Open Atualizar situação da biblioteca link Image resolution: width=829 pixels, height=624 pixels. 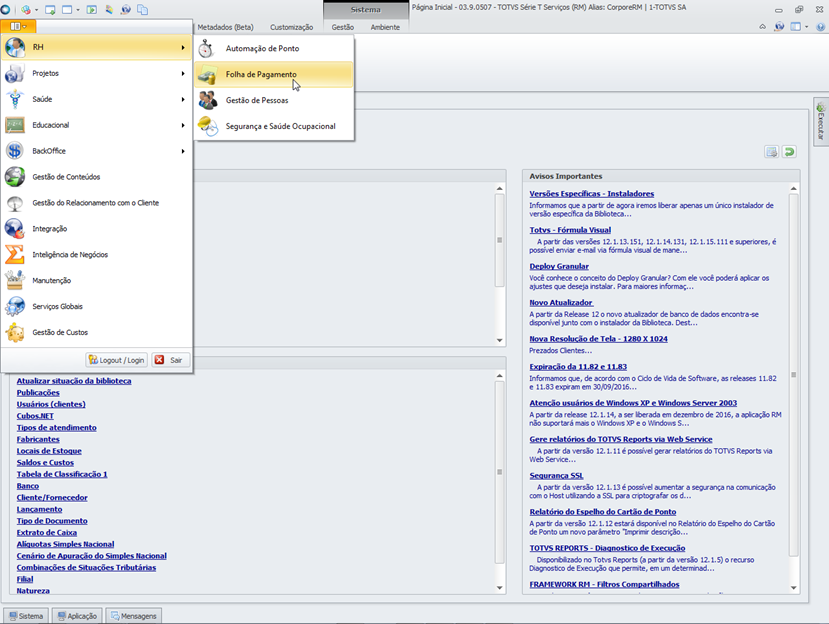coord(74,381)
